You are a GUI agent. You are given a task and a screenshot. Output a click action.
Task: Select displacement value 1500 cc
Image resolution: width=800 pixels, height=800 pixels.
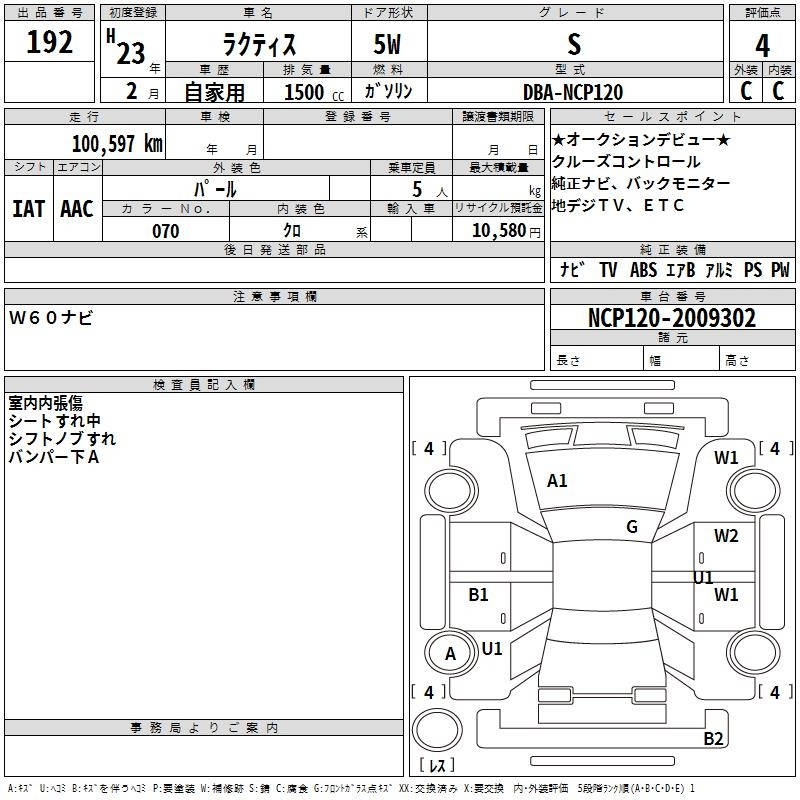pyautogui.click(x=314, y=92)
